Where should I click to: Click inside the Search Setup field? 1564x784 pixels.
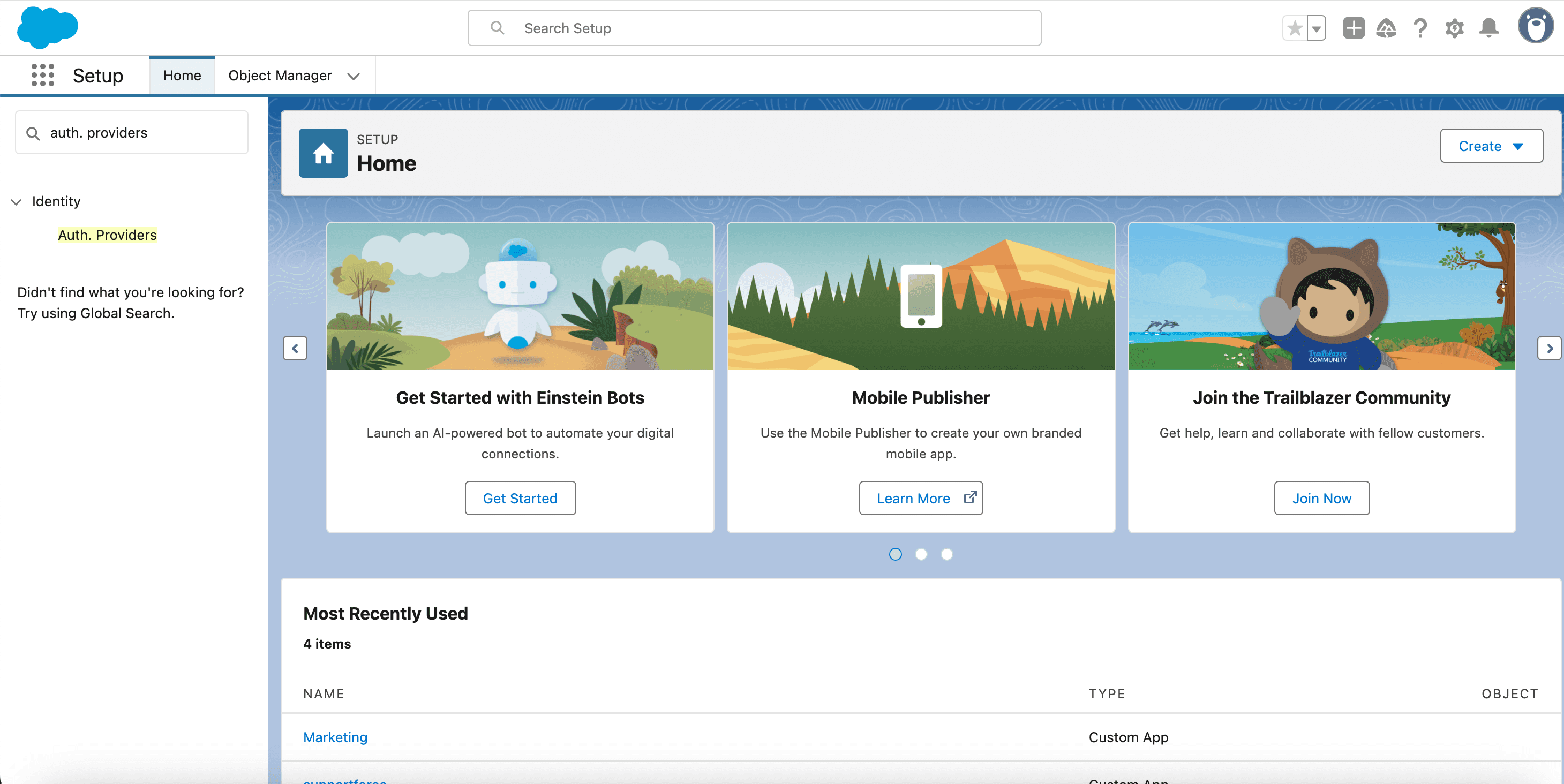point(753,28)
